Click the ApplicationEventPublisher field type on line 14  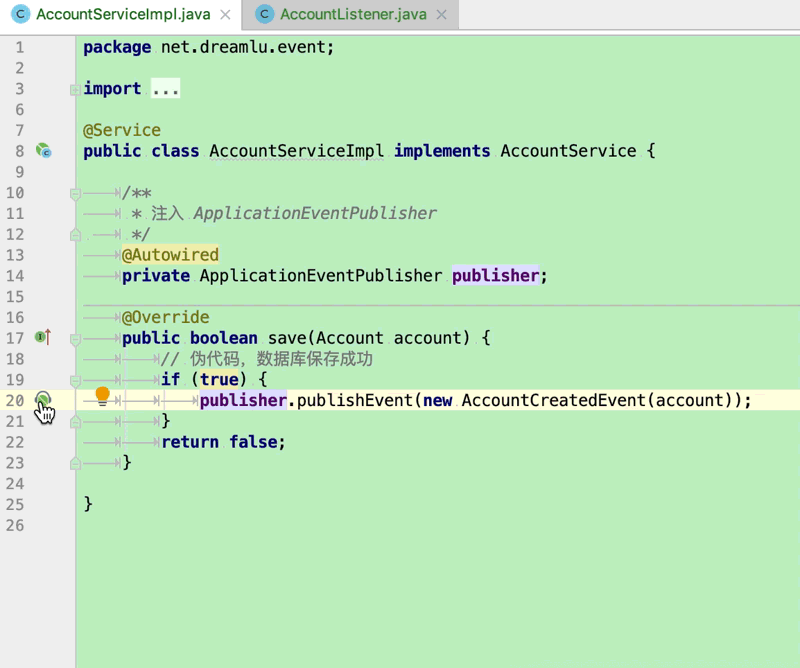pyautogui.click(x=320, y=276)
